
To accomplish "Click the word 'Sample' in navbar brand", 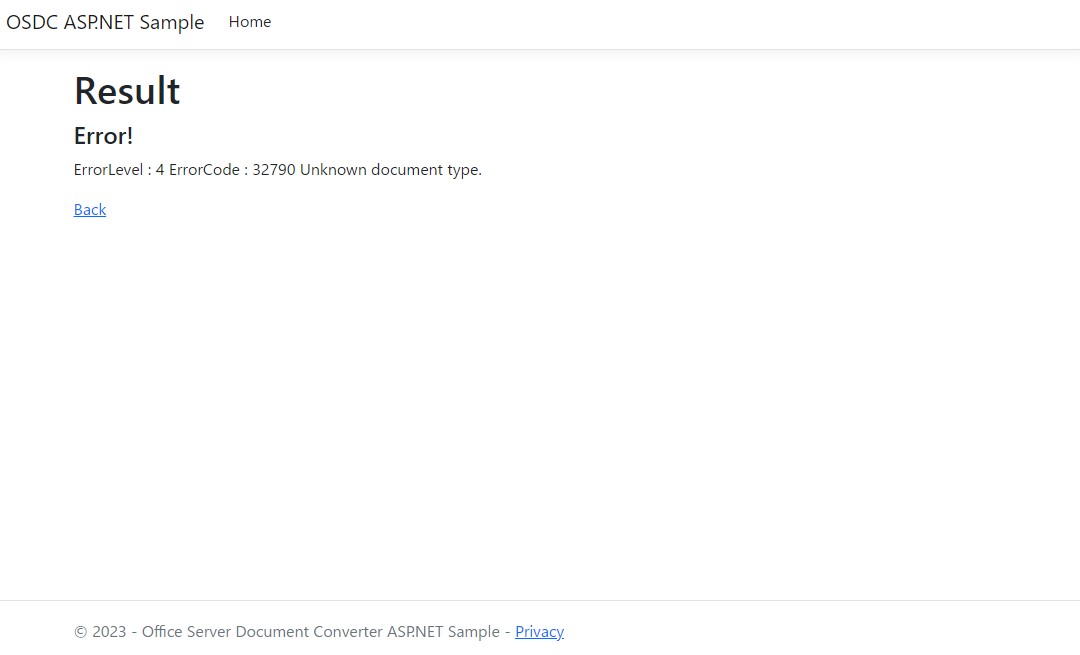I will coord(171,22).
